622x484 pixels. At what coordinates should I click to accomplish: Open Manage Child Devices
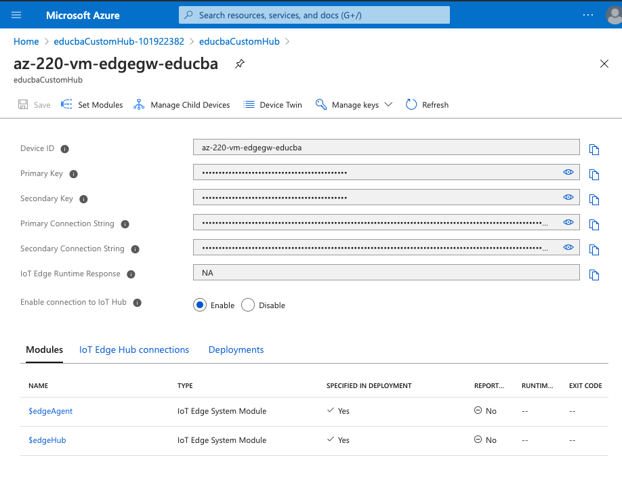click(182, 105)
